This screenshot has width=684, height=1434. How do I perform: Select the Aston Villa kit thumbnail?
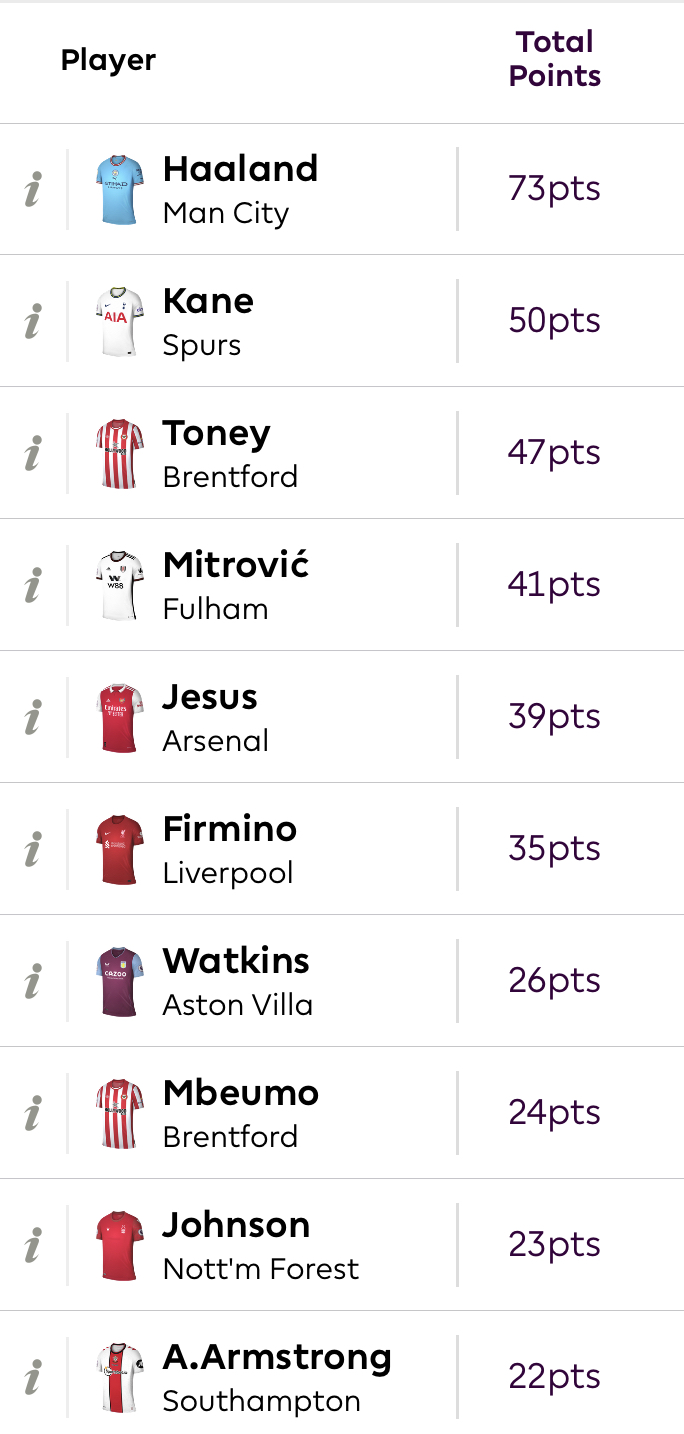point(119,980)
